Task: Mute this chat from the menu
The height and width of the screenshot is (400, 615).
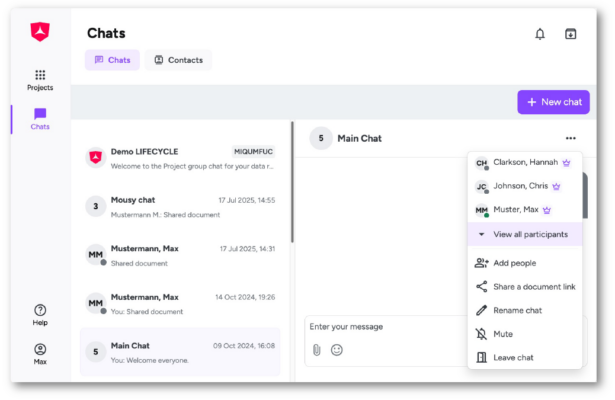Action: 503,334
